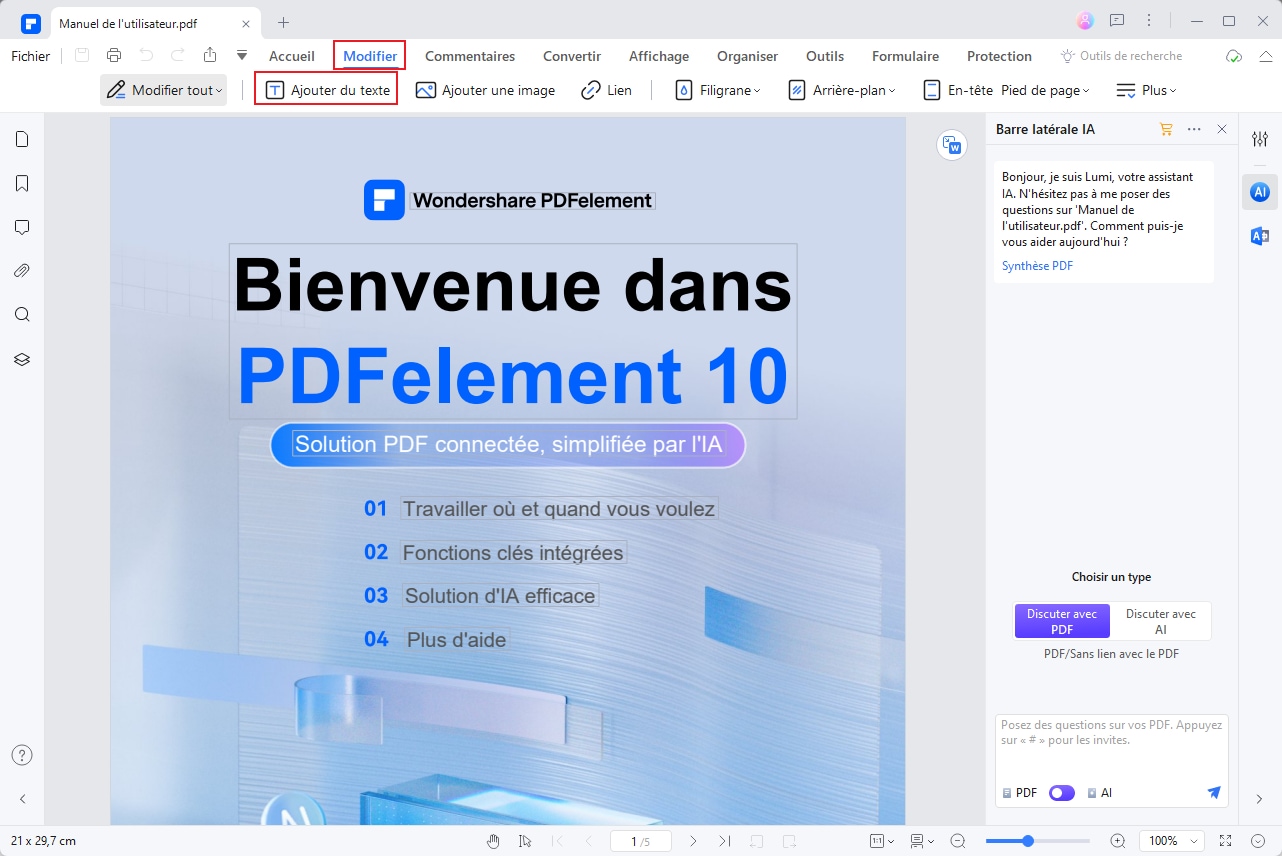Select the text selection cursor tool
1282x856 pixels.
coord(525,841)
